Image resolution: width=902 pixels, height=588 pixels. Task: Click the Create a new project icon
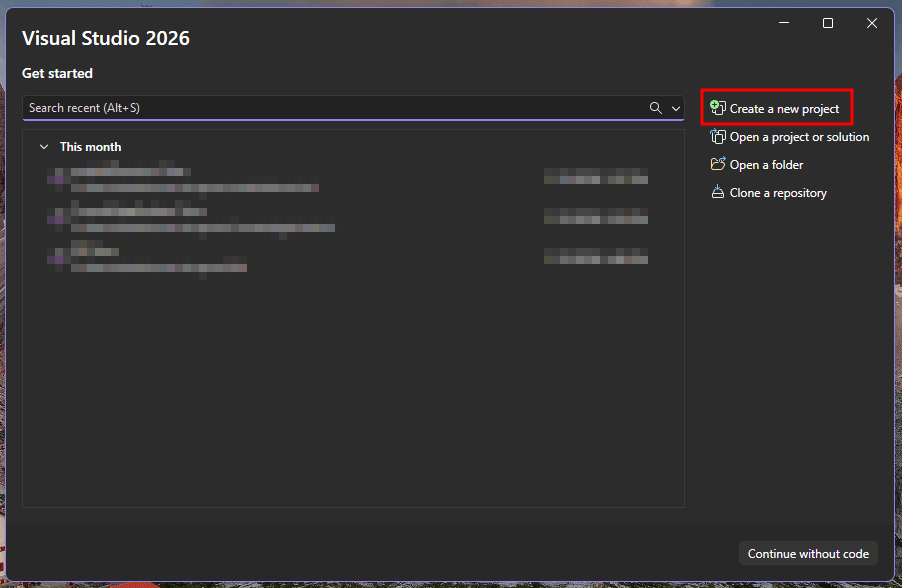pyautogui.click(x=717, y=108)
